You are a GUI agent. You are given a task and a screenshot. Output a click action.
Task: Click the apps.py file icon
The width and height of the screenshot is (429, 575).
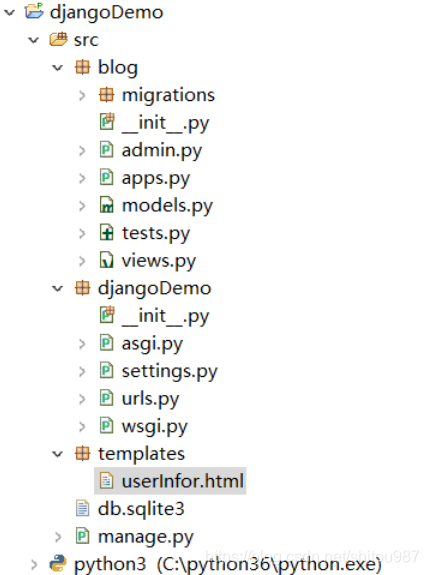[x=106, y=177]
